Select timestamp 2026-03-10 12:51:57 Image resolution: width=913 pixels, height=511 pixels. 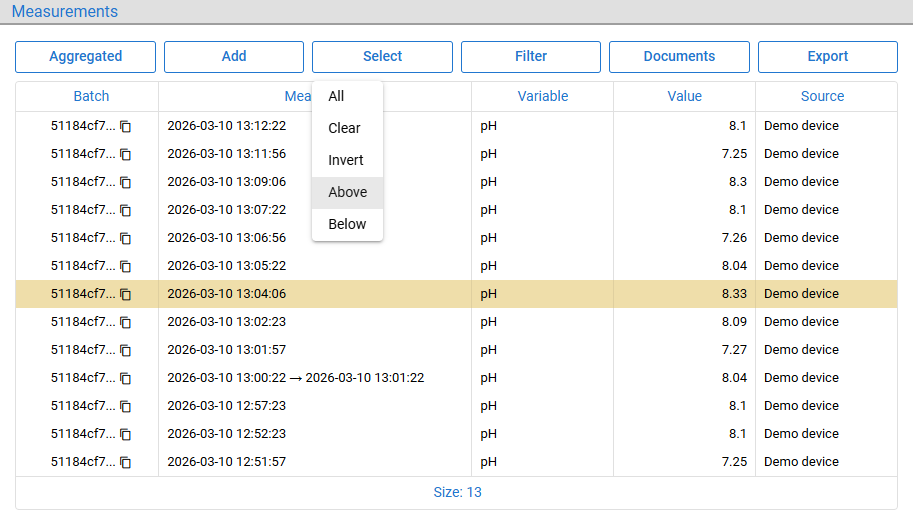tap(227, 462)
